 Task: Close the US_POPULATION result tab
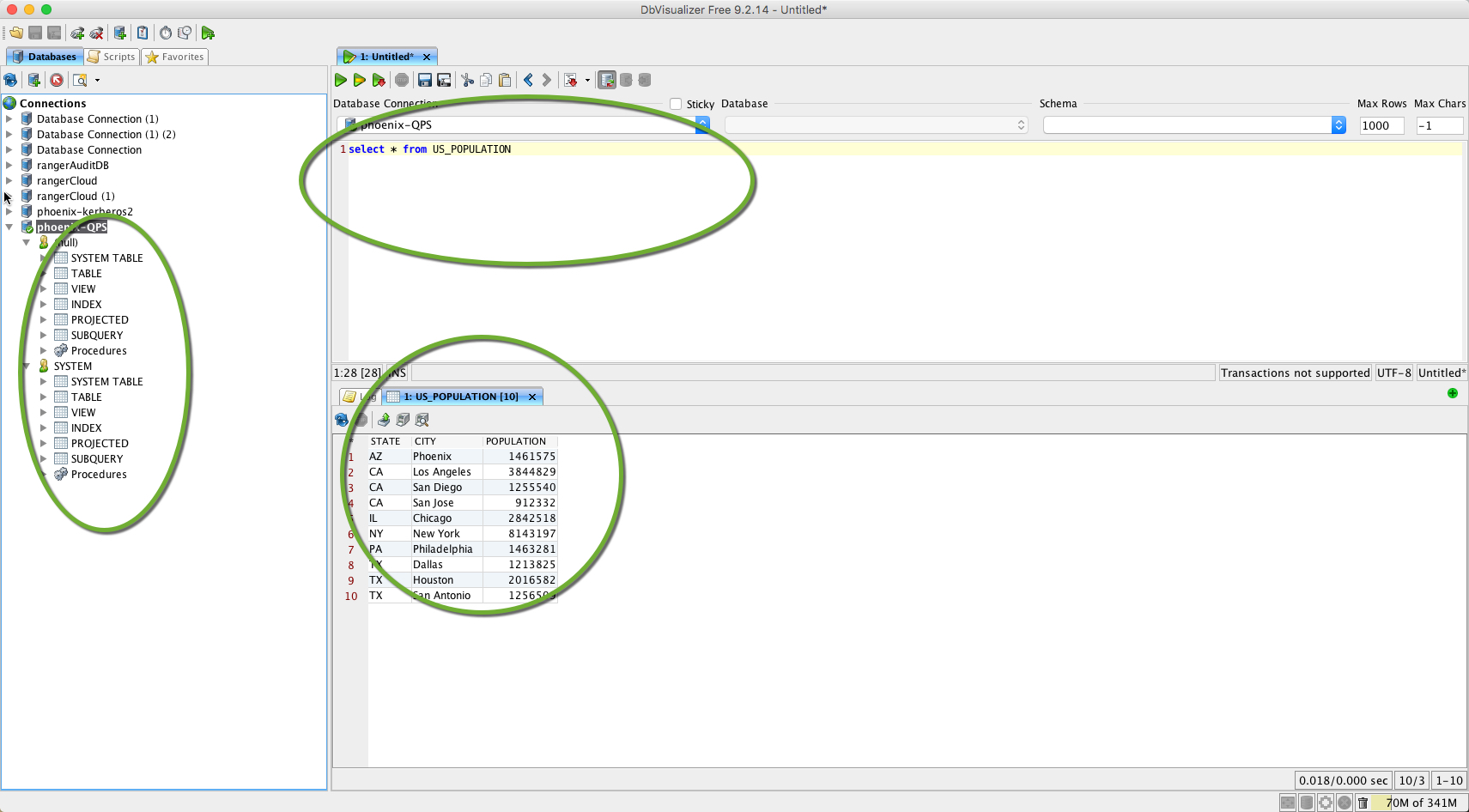[532, 396]
